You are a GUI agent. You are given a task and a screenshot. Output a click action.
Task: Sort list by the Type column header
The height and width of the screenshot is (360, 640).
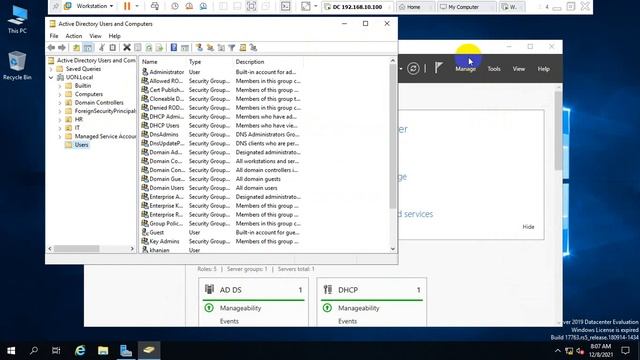point(209,62)
